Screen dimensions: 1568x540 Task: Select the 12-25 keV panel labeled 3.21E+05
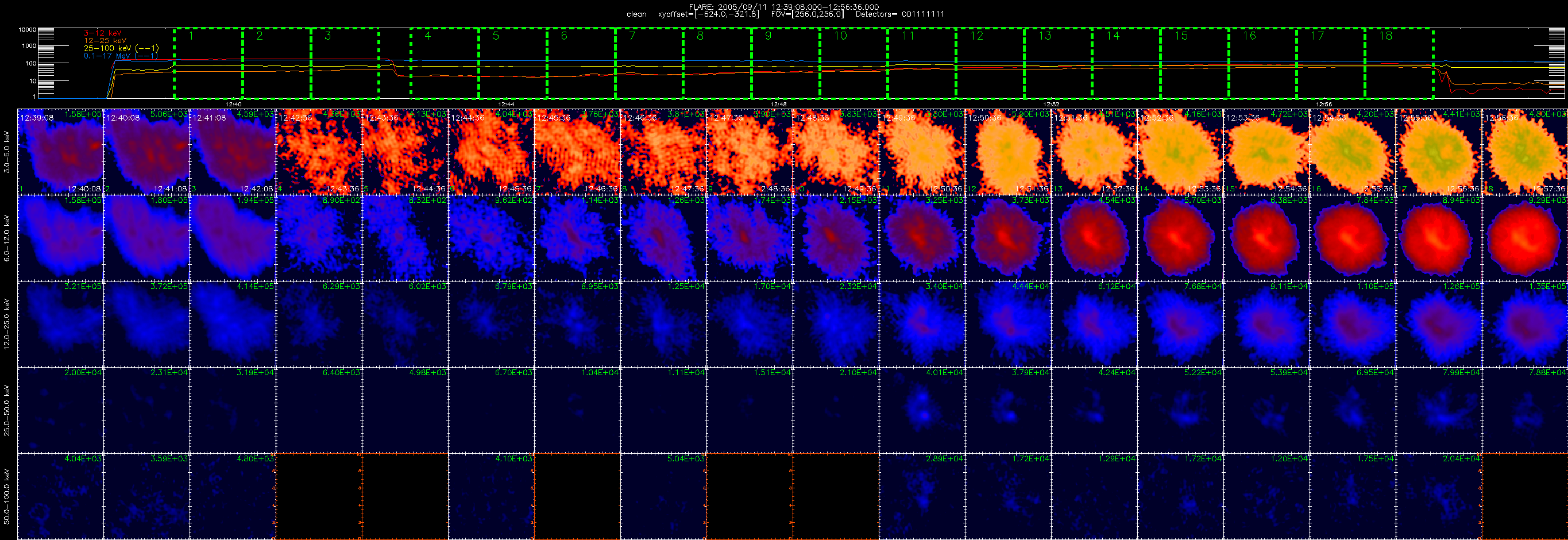coord(61,324)
